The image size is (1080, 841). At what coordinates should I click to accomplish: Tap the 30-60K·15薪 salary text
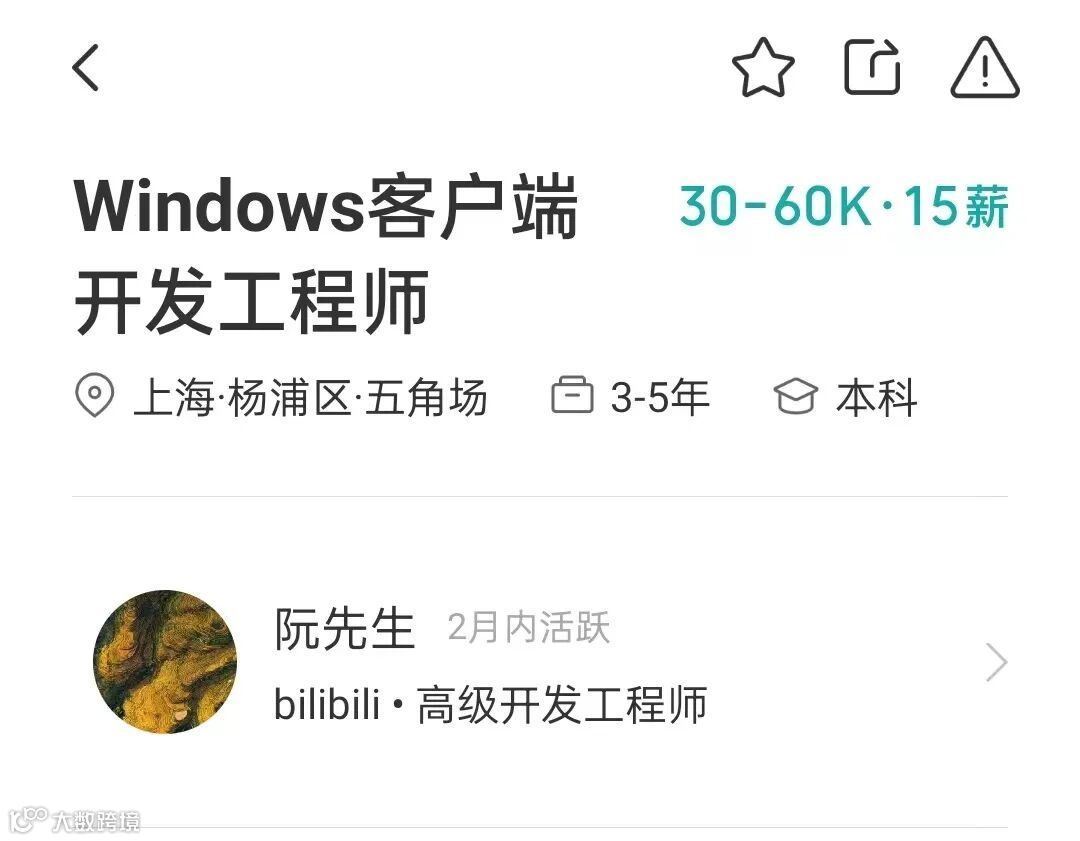click(x=844, y=206)
